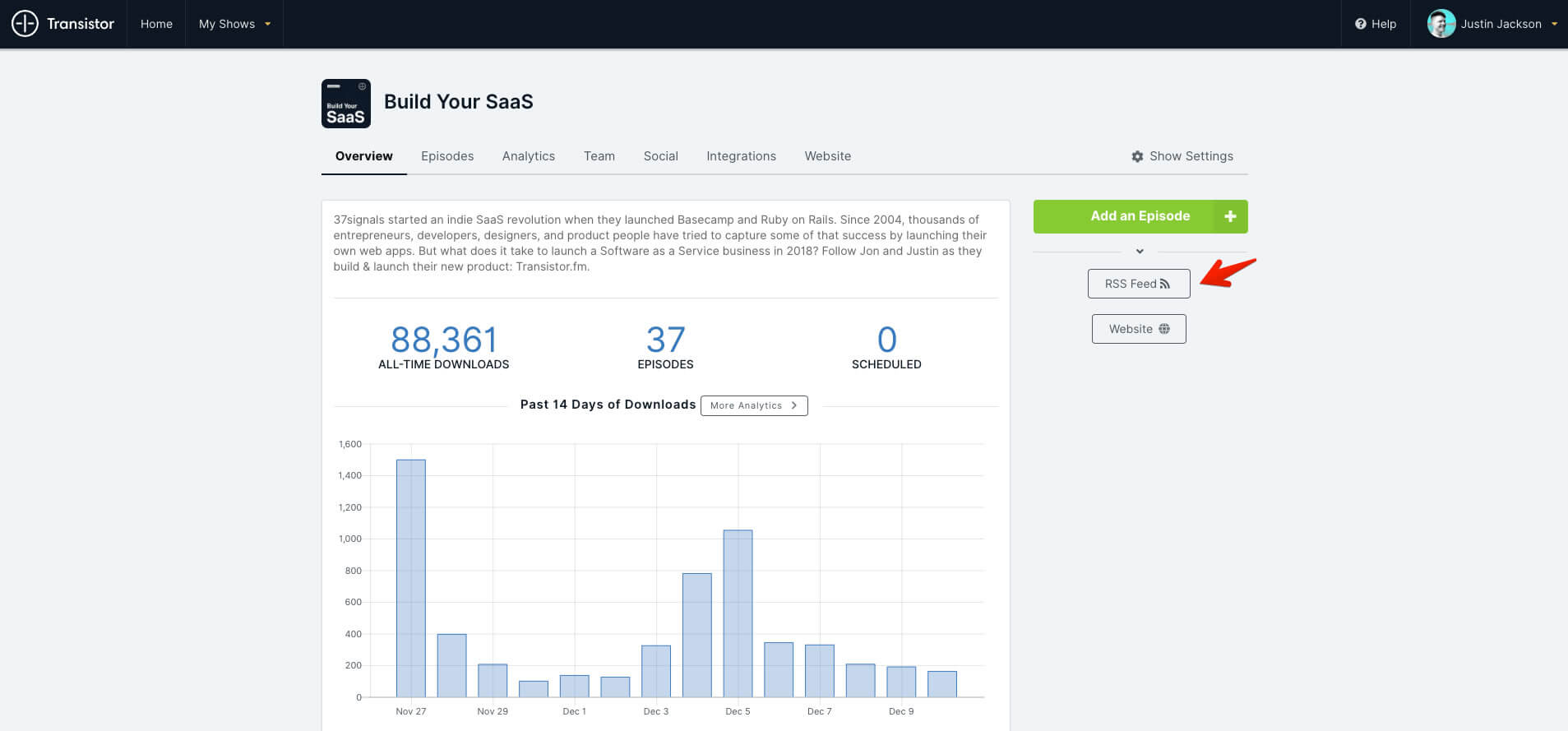Collapse the chevron below Add an Episode

(1140, 252)
